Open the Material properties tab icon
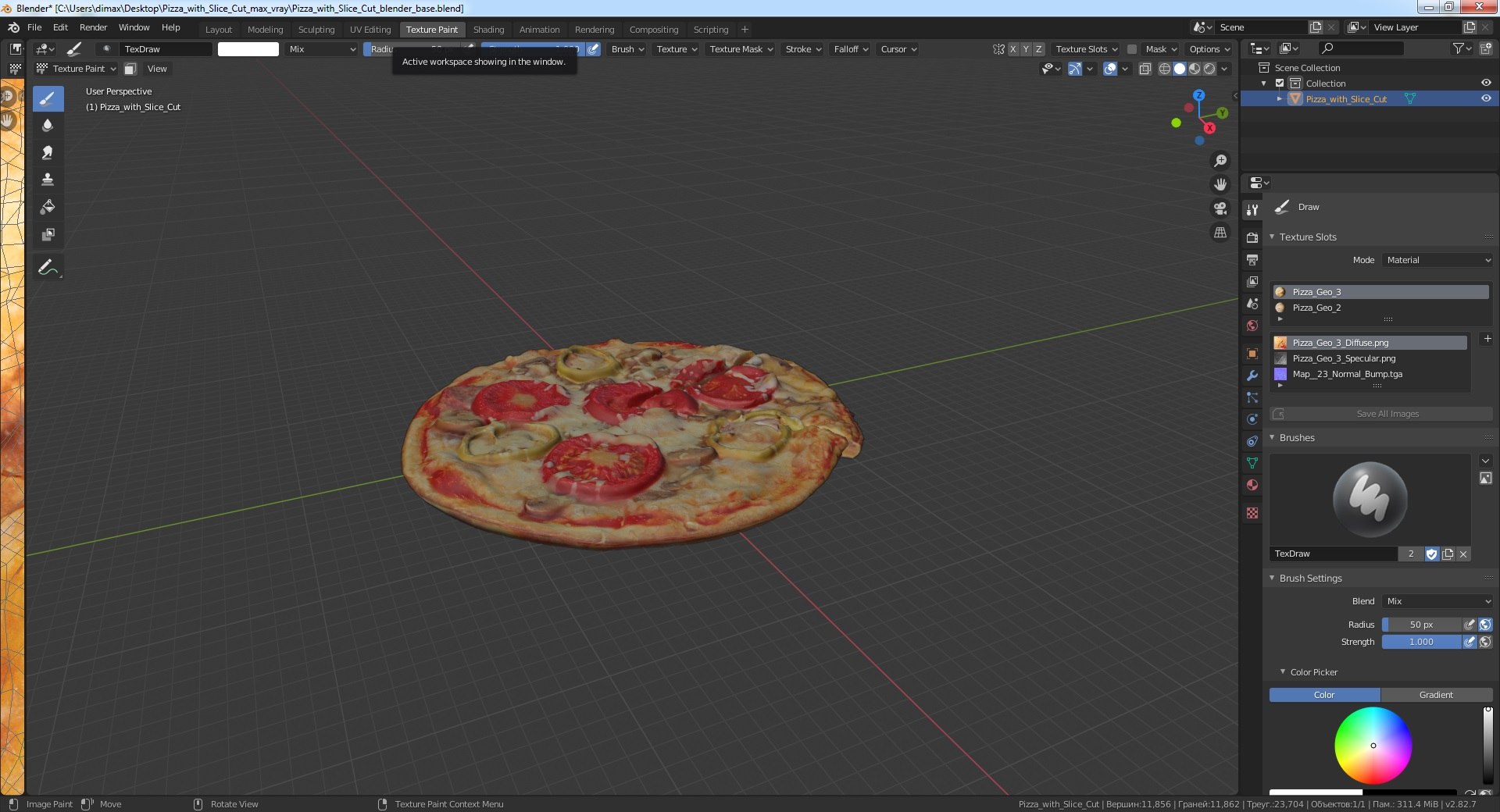 pyautogui.click(x=1252, y=485)
